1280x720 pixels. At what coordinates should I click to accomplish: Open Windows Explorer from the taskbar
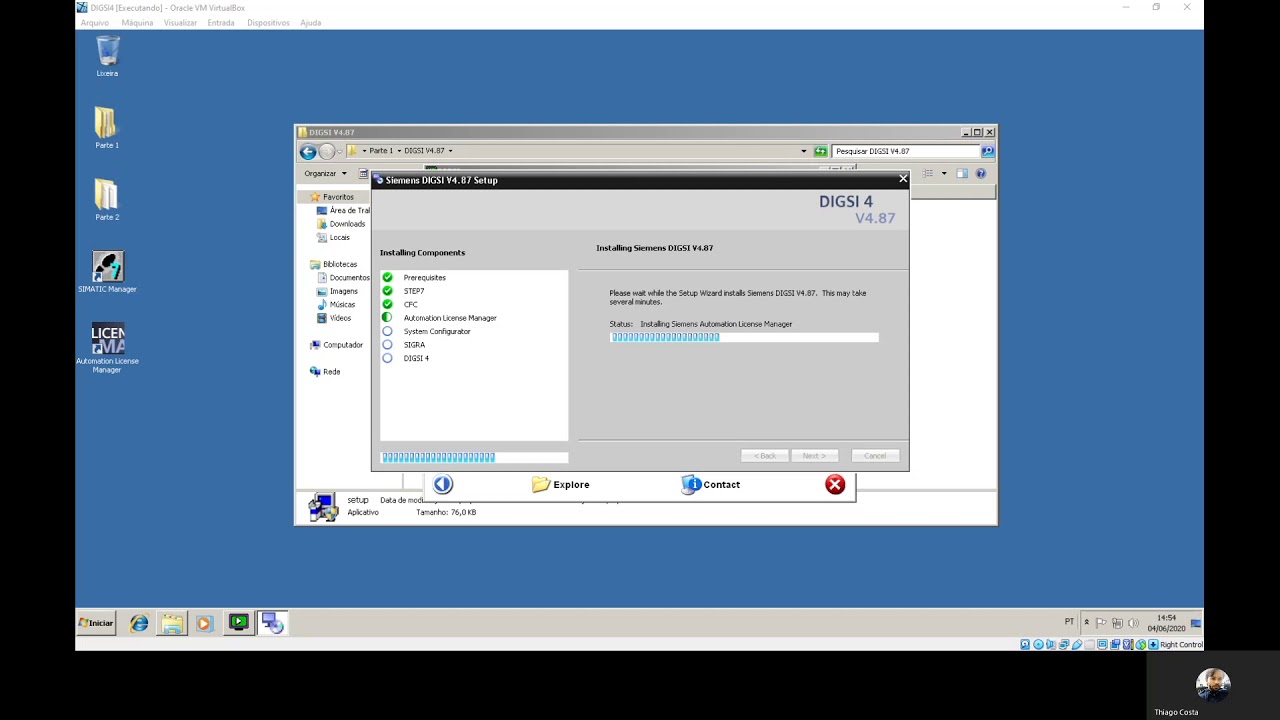pyautogui.click(x=172, y=623)
